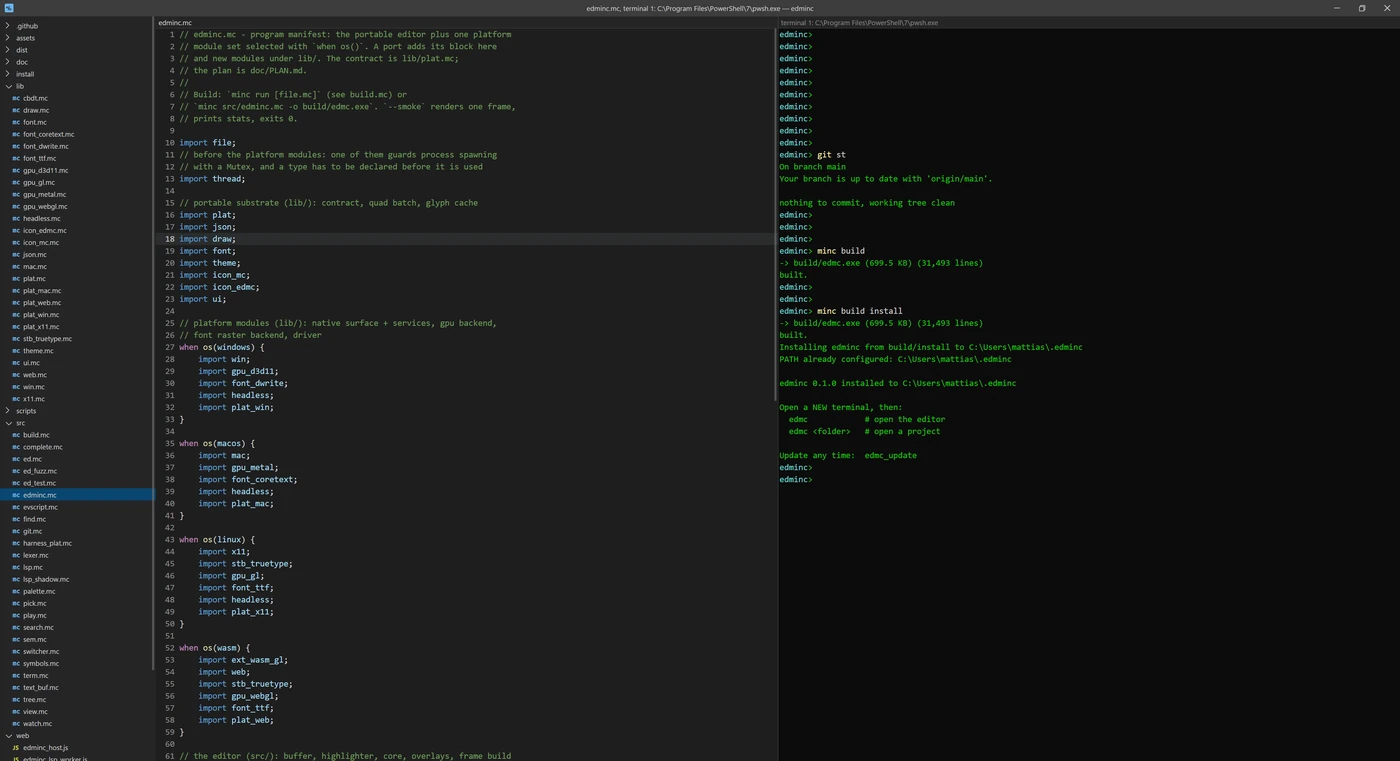
Task: Expand the dist folder chevron
Action: click(x=8, y=50)
